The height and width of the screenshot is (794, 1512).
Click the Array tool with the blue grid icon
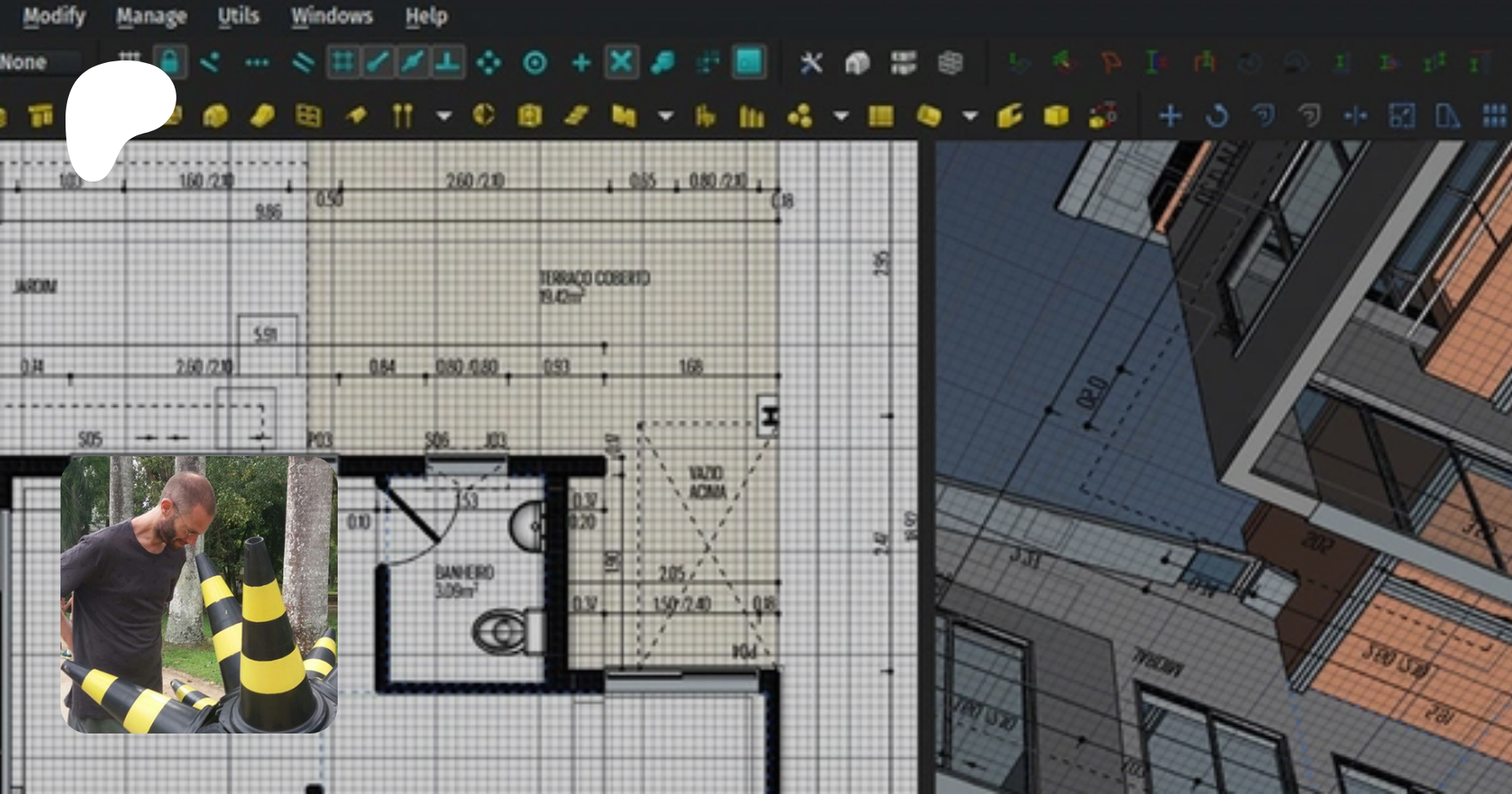click(1494, 115)
